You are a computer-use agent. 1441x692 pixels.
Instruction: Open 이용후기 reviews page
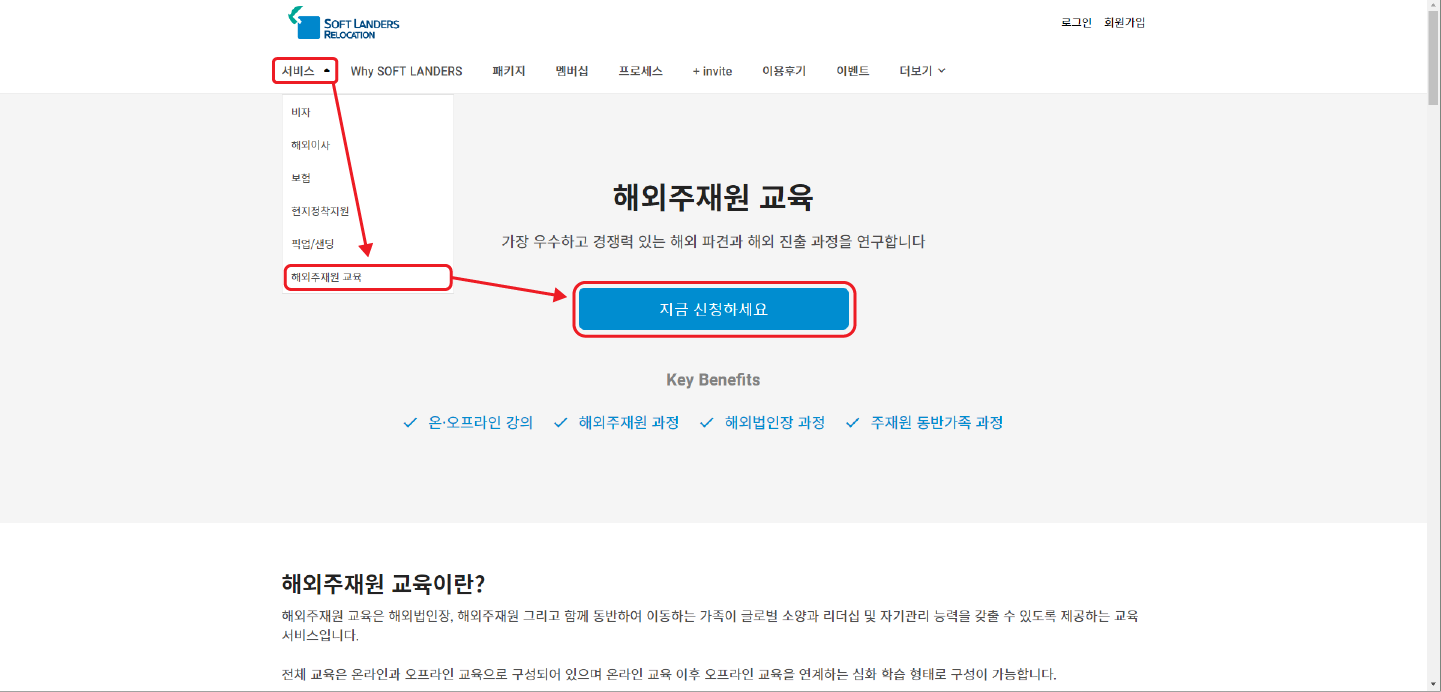(784, 71)
